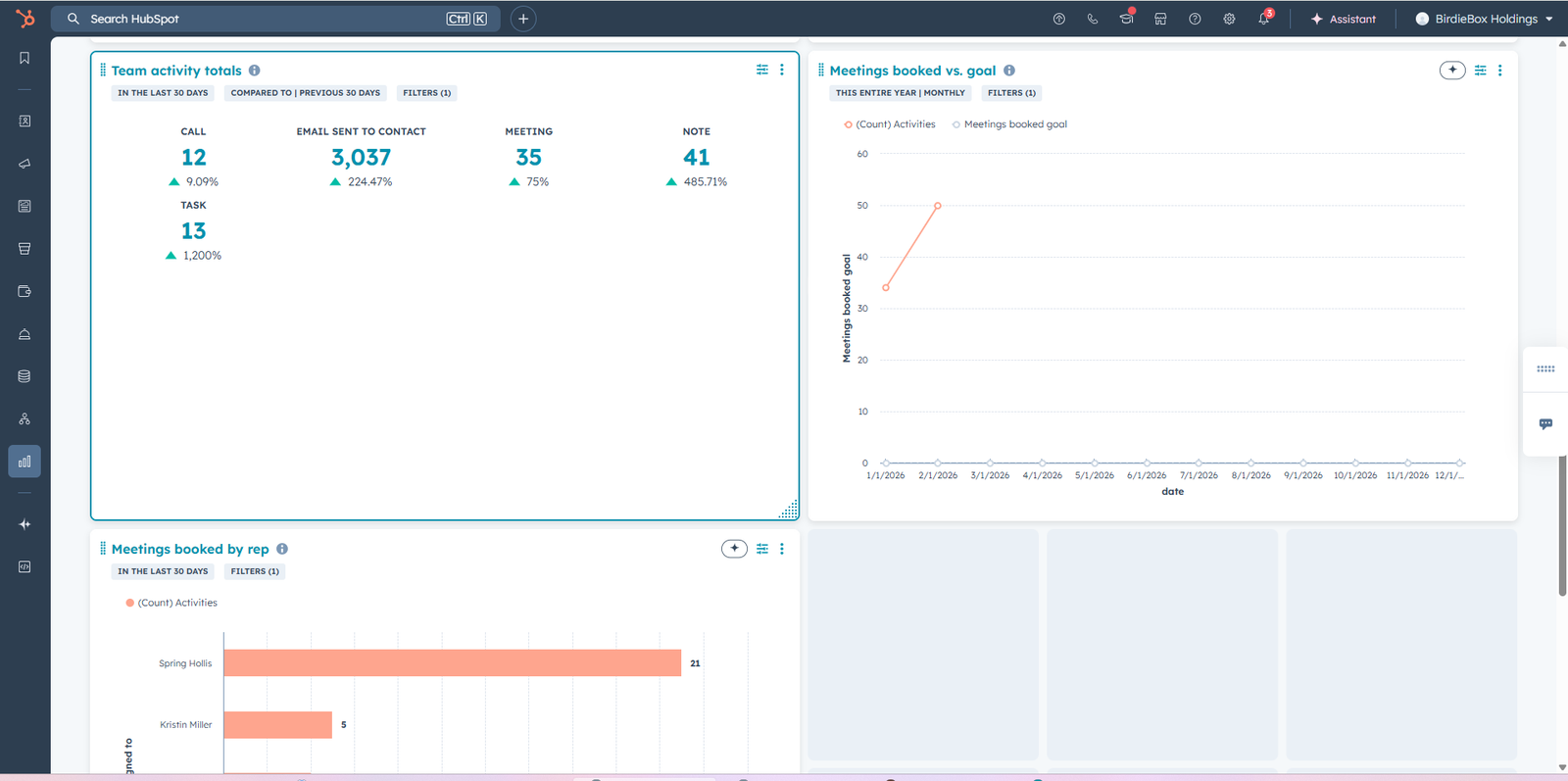Click the NOTE total value 41
1568x781 pixels.
[697, 157]
